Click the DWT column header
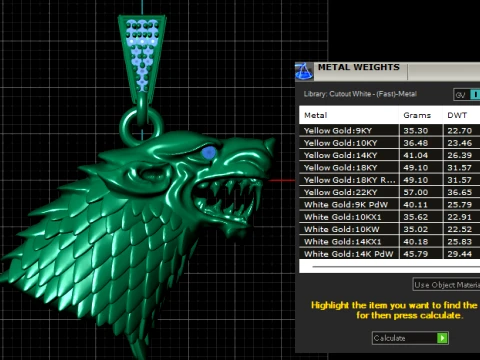480x360 pixels. click(x=462, y=115)
